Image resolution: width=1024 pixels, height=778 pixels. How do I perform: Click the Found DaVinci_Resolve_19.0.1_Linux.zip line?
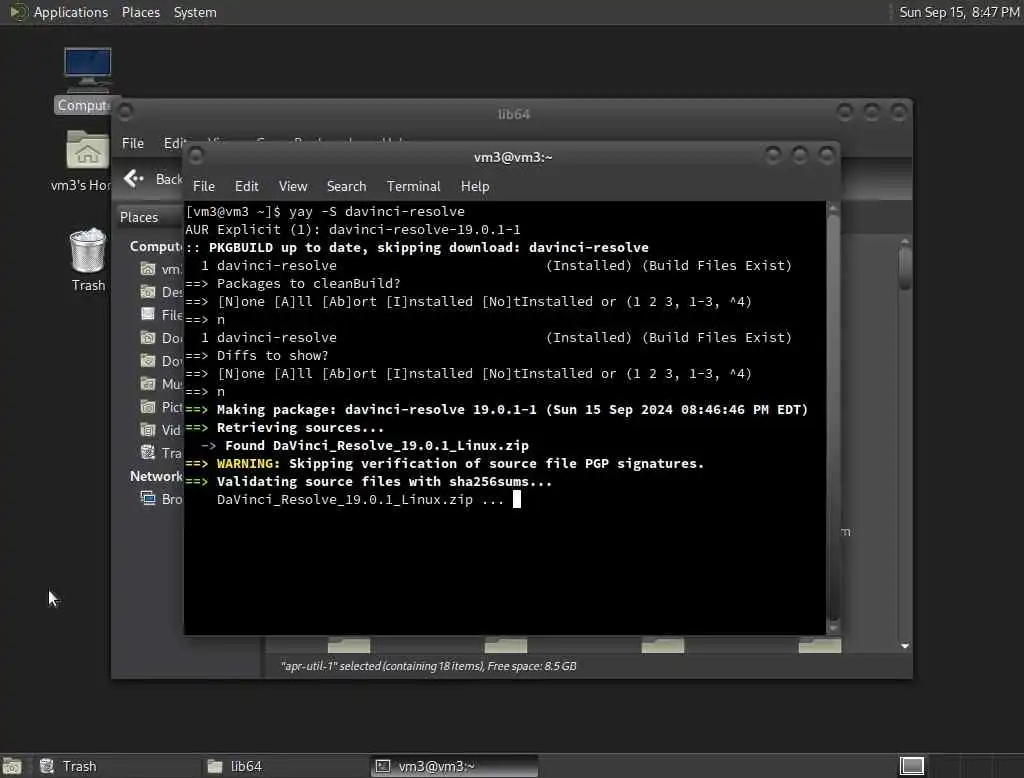(x=365, y=446)
